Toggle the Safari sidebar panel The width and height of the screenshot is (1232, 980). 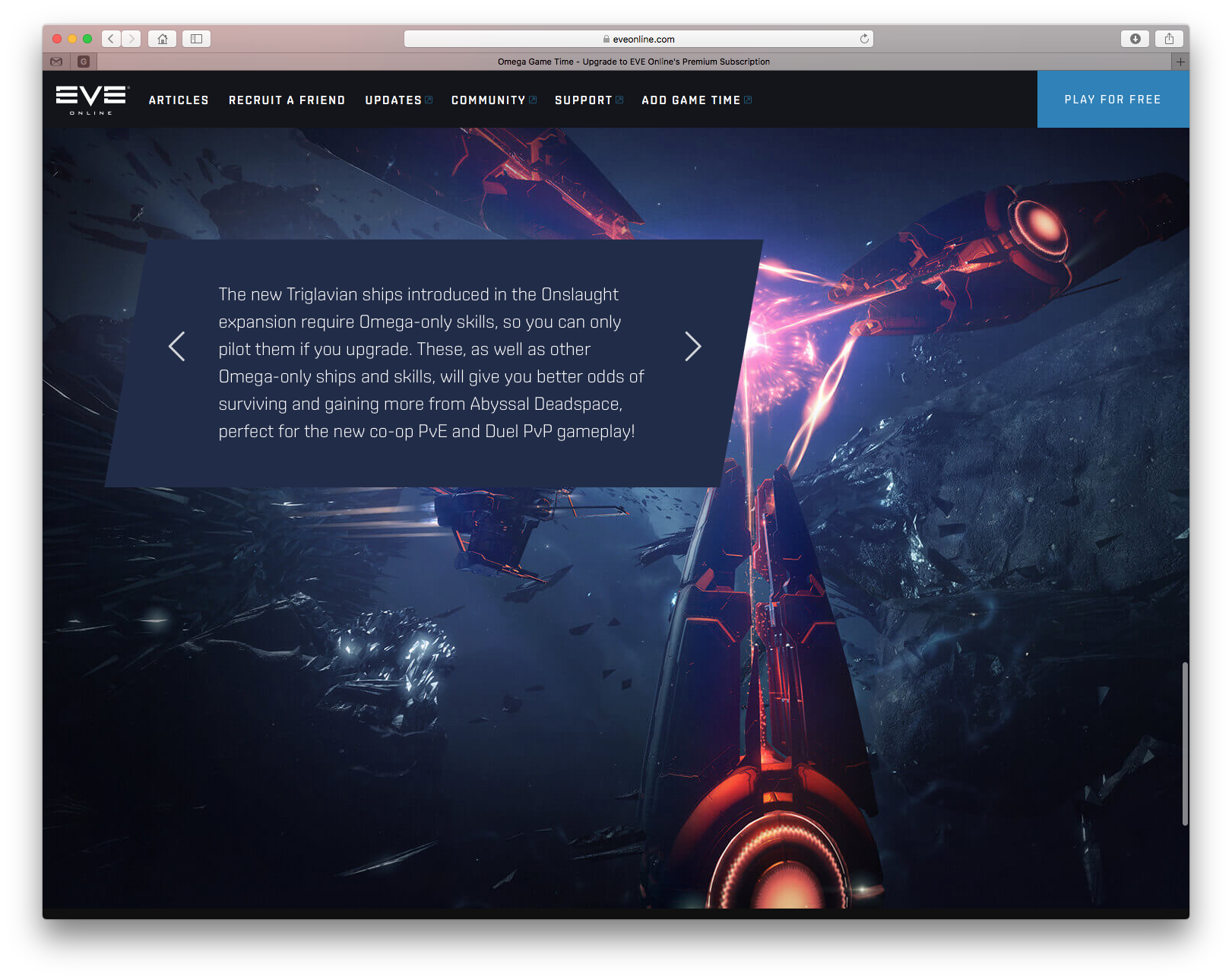[x=196, y=39]
